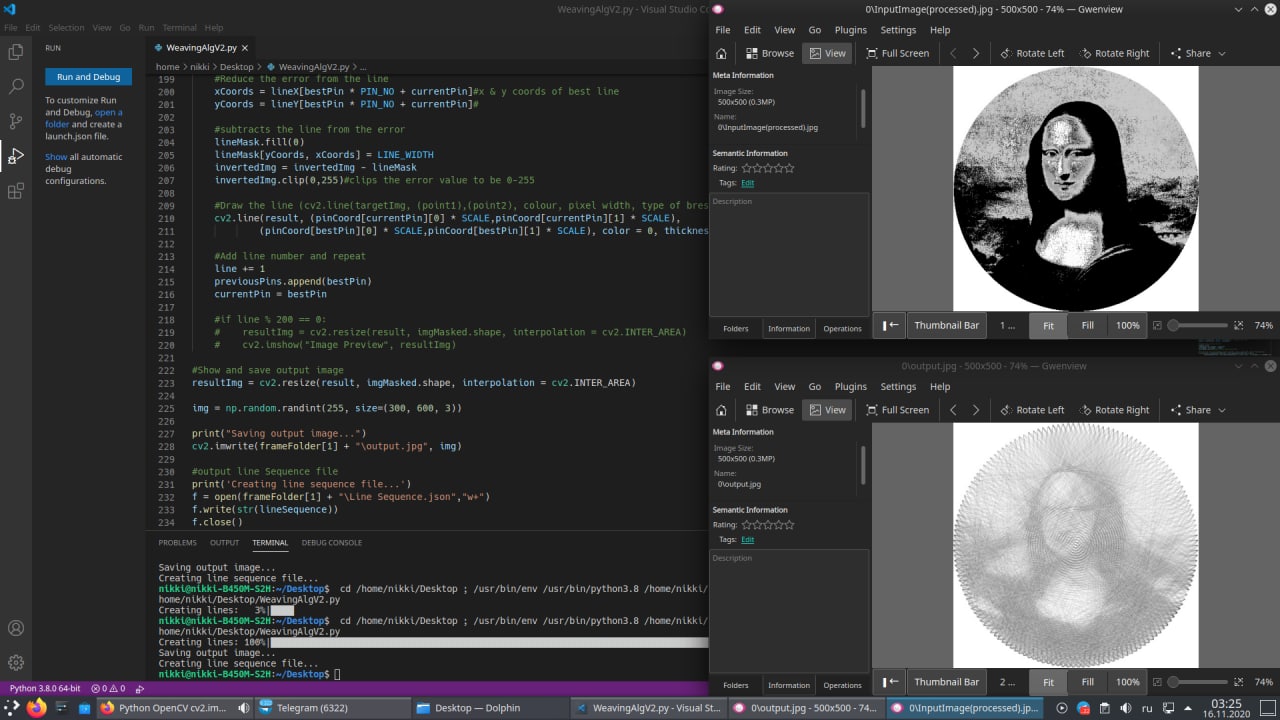
Task: Toggle Thumbnail Bar in InputImage window
Action: [x=946, y=325]
